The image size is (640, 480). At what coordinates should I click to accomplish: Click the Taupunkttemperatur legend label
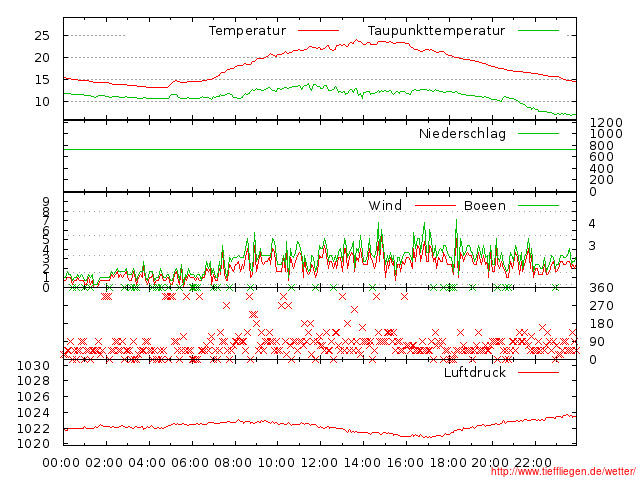pos(436,31)
